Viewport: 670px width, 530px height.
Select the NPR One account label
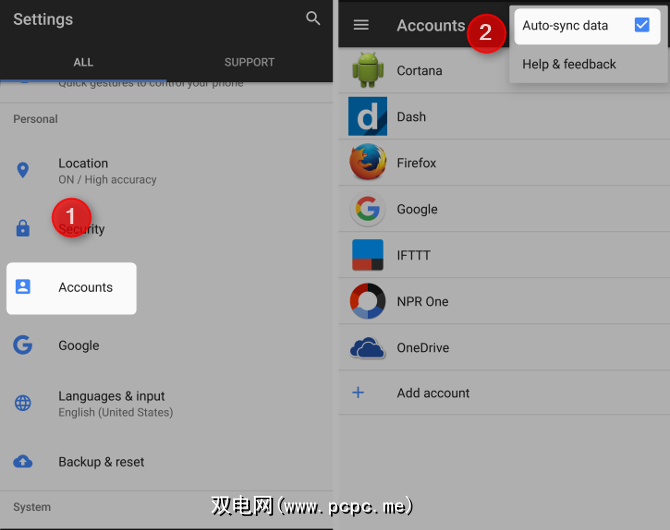pyautogui.click(x=423, y=301)
